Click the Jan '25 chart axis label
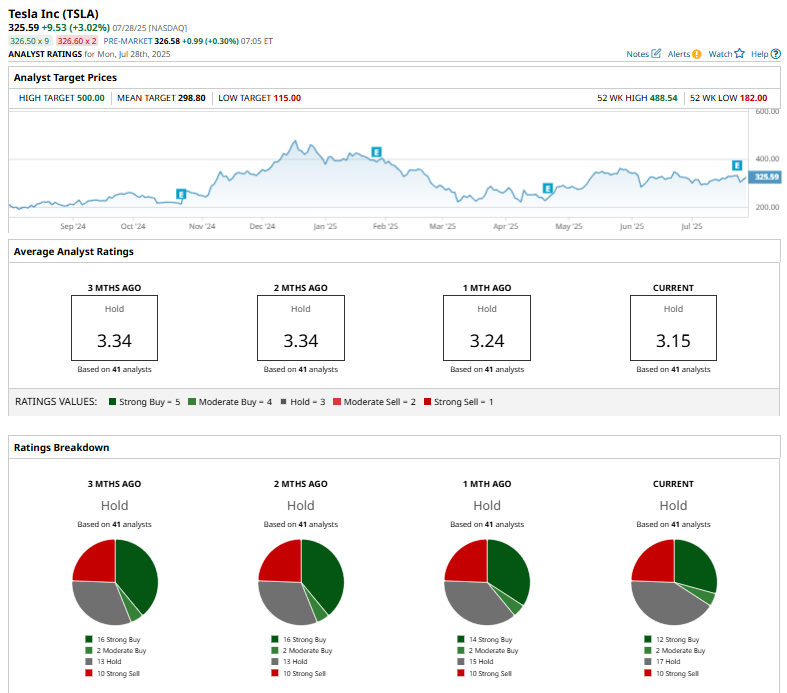Viewport: 787px width, 693px height. coord(325,226)
